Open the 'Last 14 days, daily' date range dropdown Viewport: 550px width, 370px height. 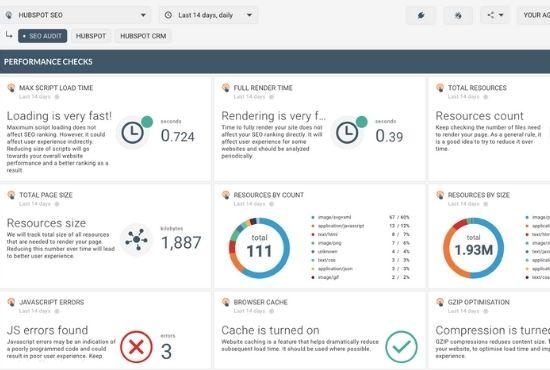click(208, 15)
